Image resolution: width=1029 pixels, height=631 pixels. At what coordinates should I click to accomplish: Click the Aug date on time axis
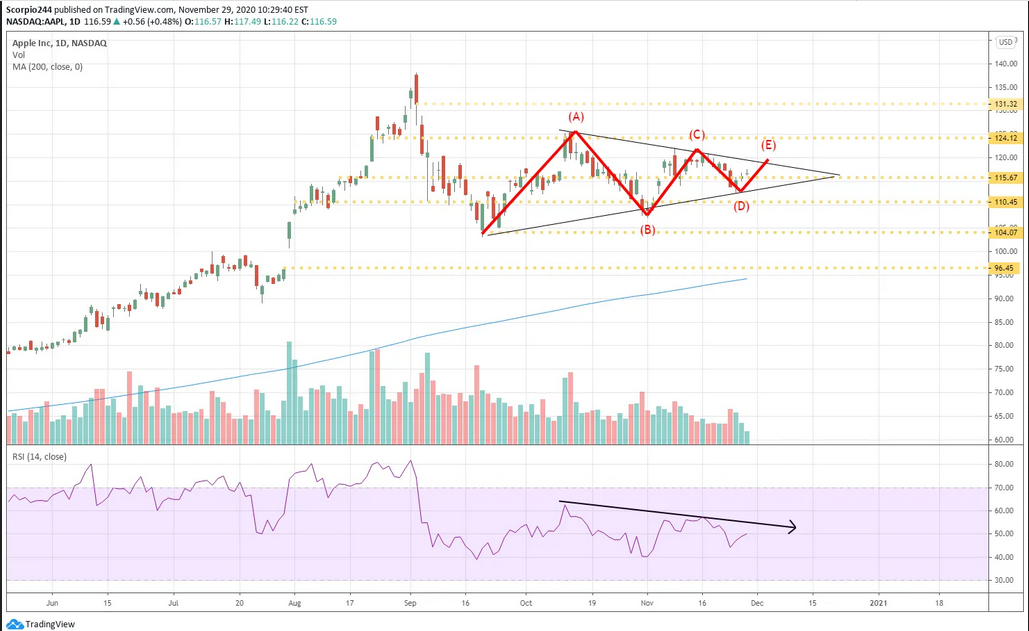point(295,603)
